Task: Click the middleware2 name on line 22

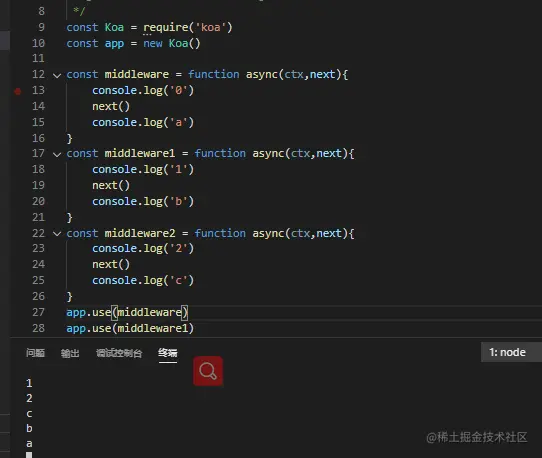Action: click(x=140, y=233)
